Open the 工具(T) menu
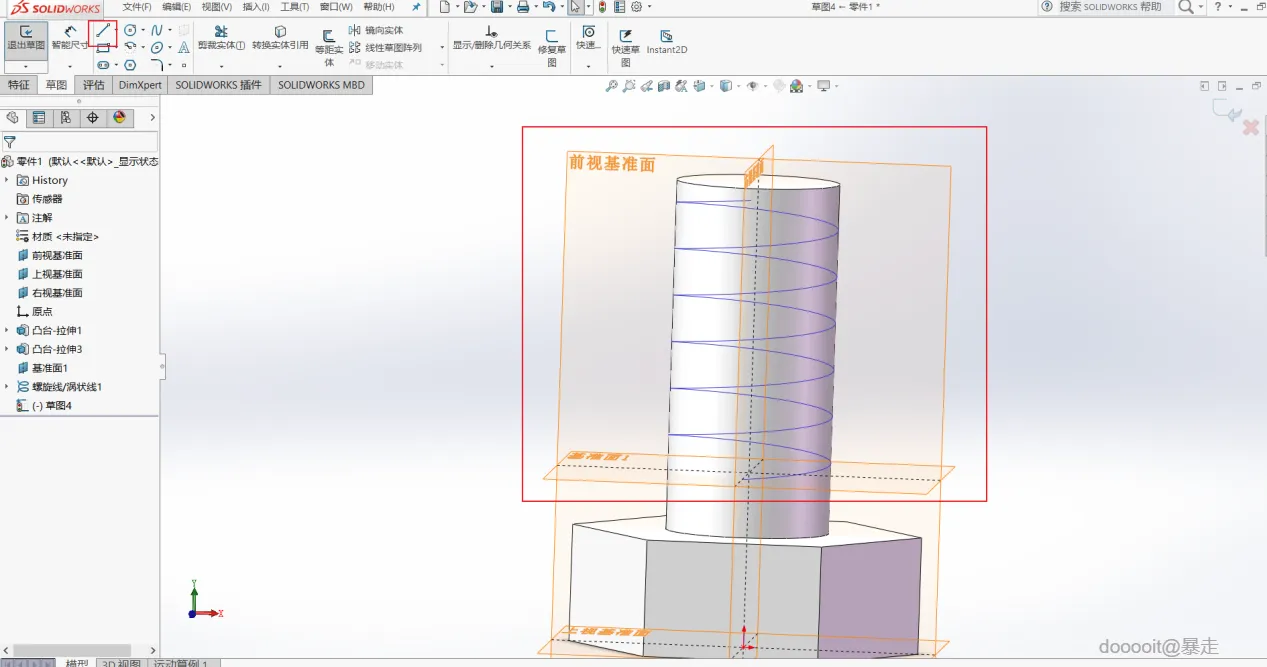This screenshot has width=1267, height=667. click(x=294, y=7)
